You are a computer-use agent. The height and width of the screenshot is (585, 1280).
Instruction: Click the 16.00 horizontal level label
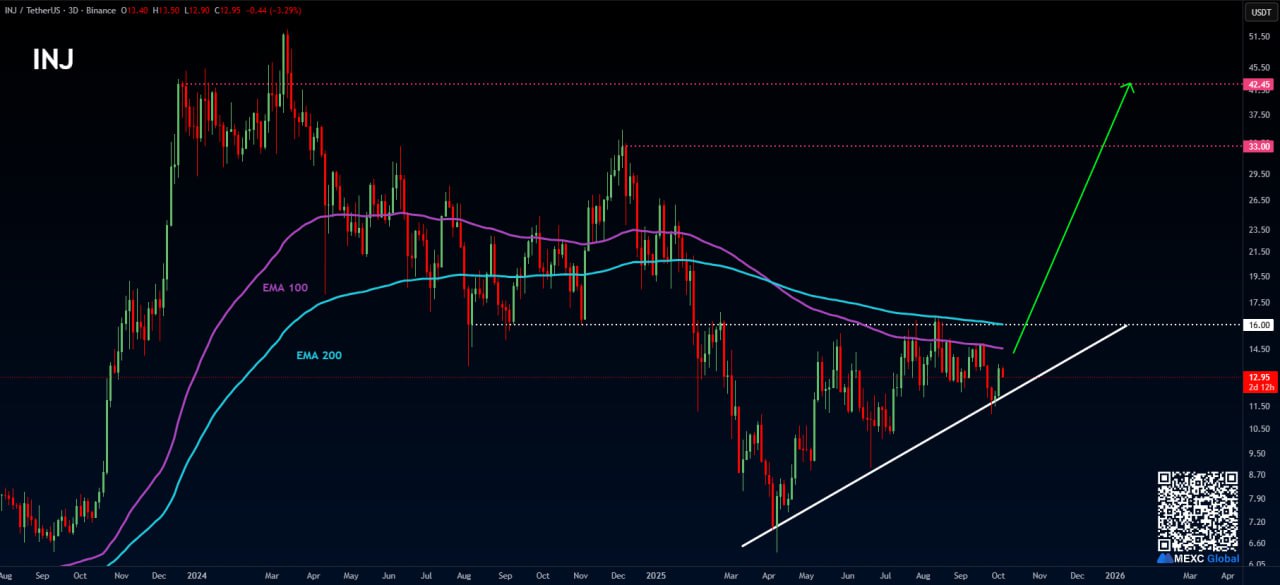1259,325
